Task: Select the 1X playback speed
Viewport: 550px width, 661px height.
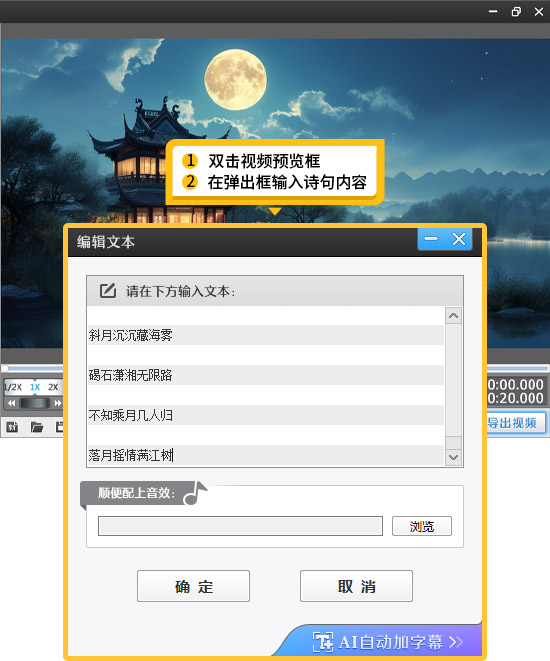Action: point(35,387)
